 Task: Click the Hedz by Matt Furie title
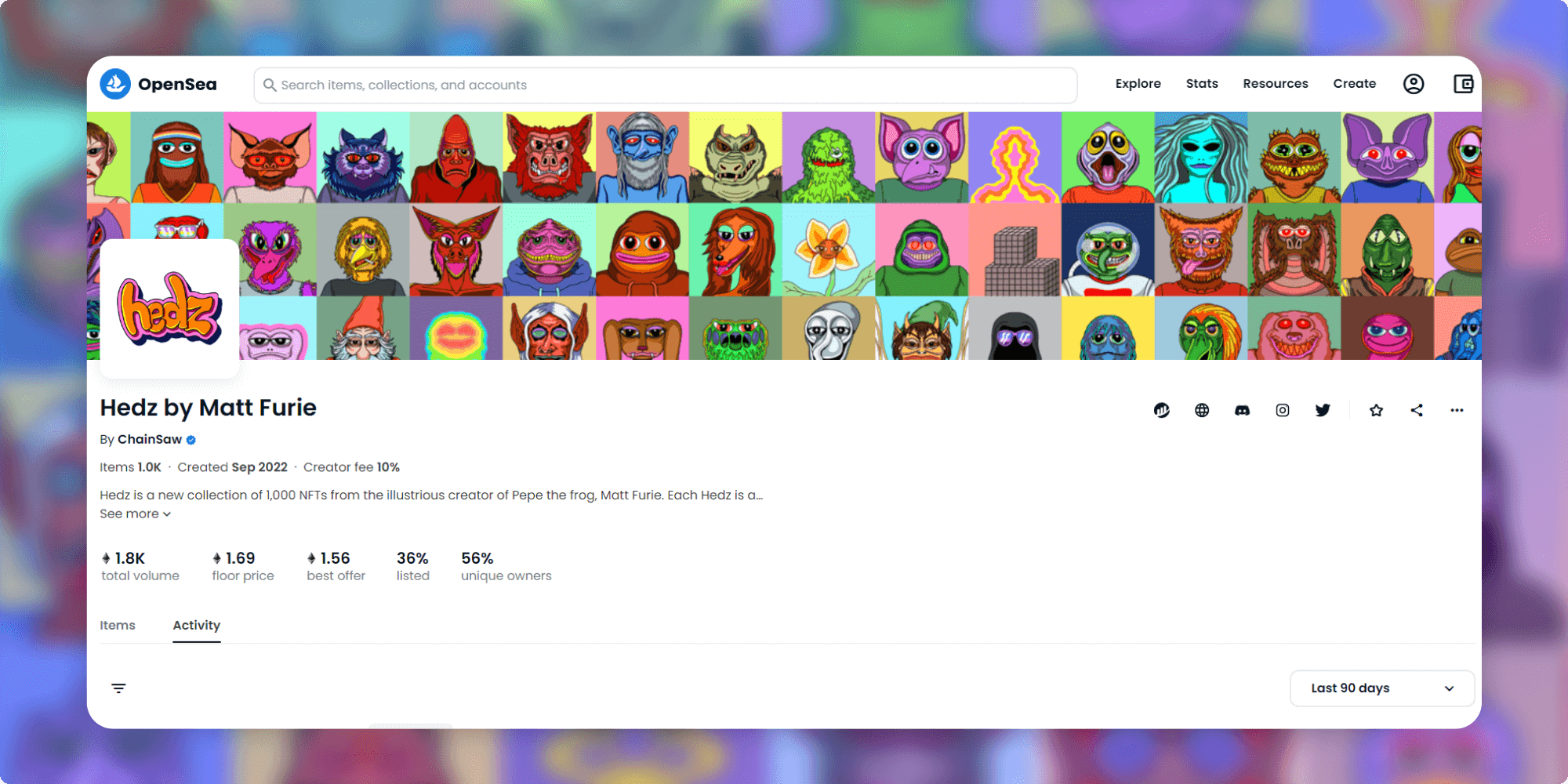[x=208, y=408]
